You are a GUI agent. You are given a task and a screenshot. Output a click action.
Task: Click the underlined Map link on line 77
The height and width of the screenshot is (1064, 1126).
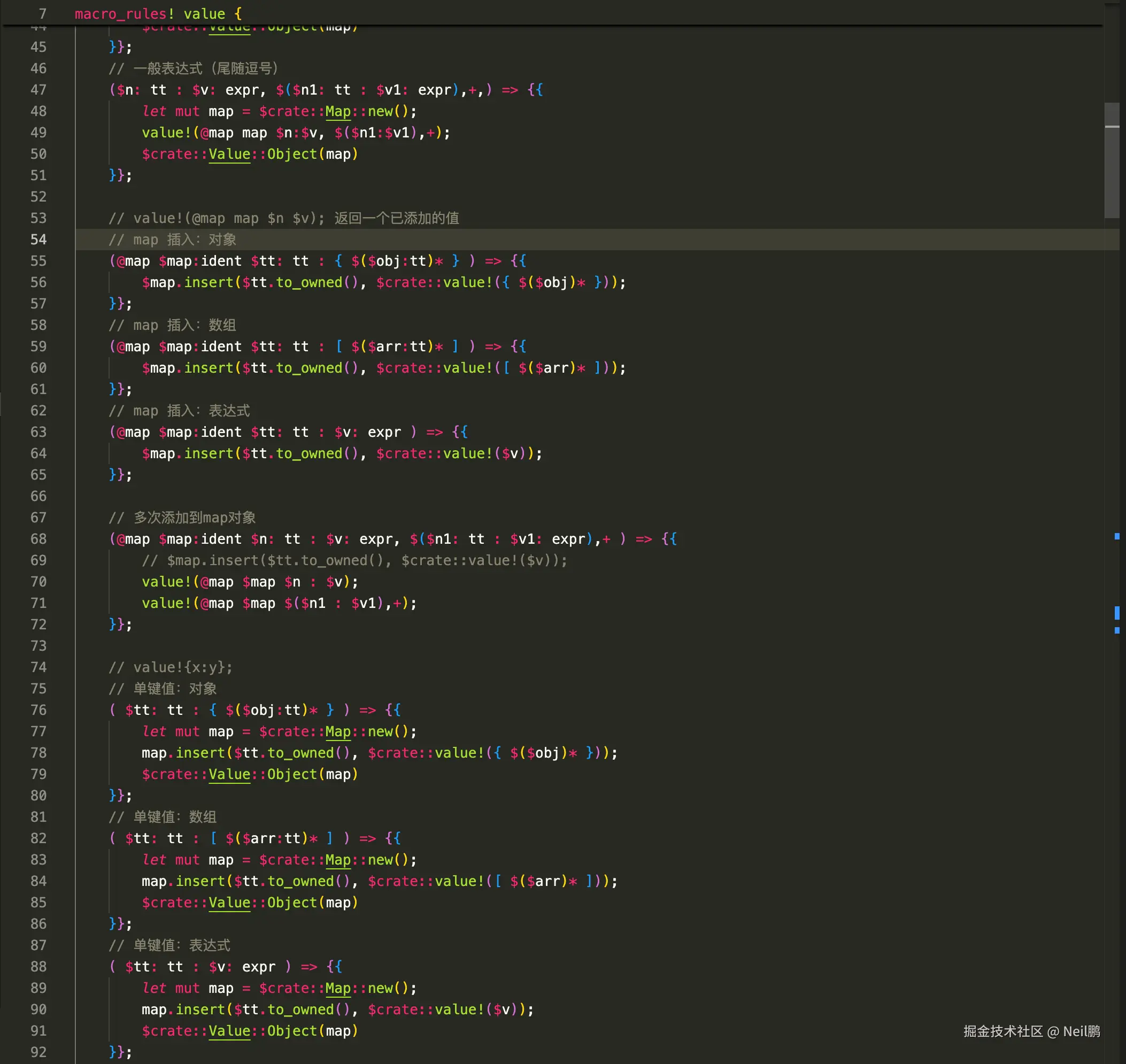tap(337, 731)
